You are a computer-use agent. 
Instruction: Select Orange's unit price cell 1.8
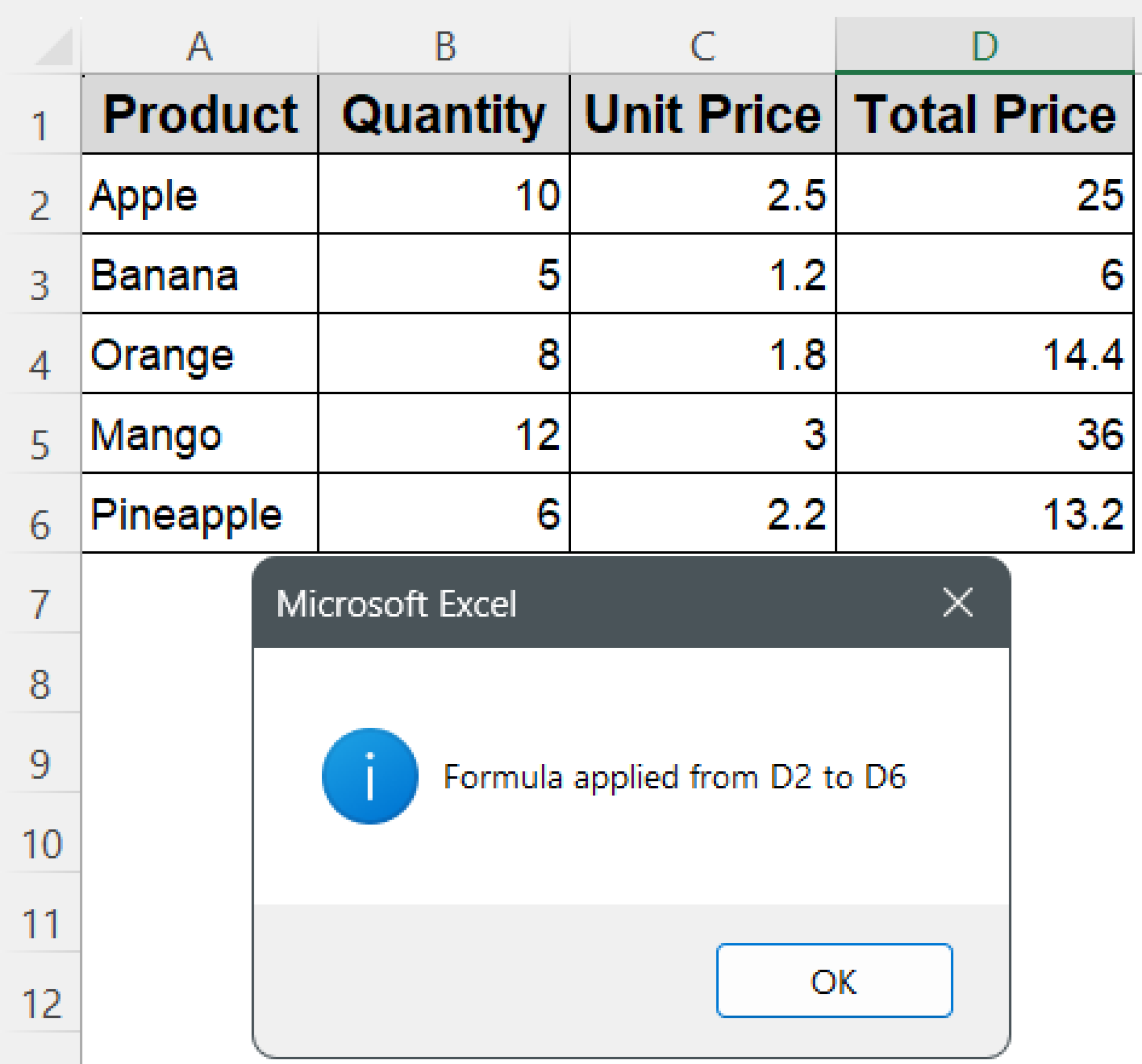(702, 354)
